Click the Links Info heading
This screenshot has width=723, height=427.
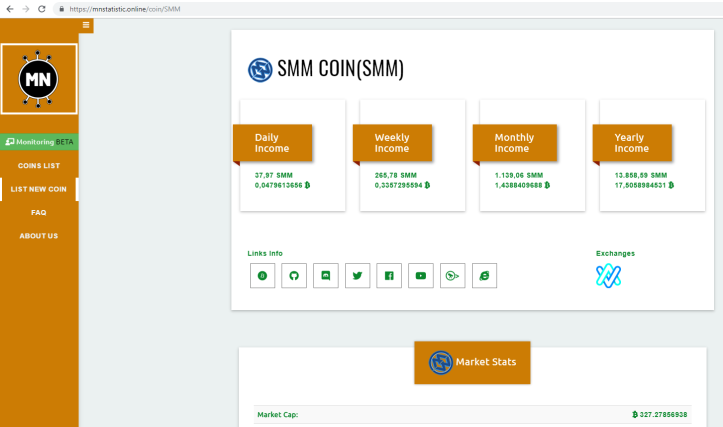click(265, 254)
